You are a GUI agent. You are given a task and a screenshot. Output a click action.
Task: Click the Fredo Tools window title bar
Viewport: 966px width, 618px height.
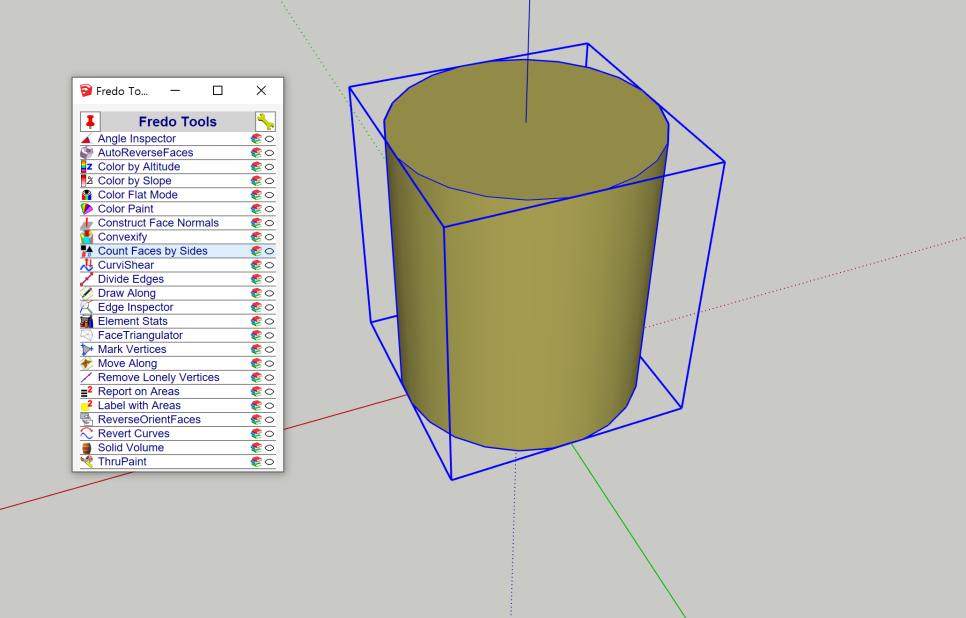click(178, 91)
